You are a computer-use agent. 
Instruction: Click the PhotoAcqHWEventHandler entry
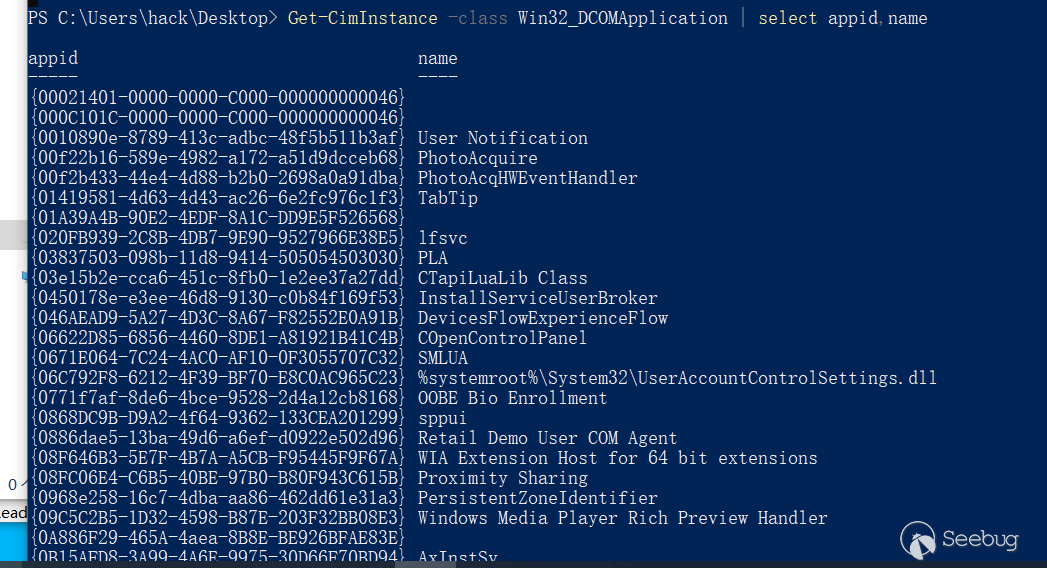point(527,178)
